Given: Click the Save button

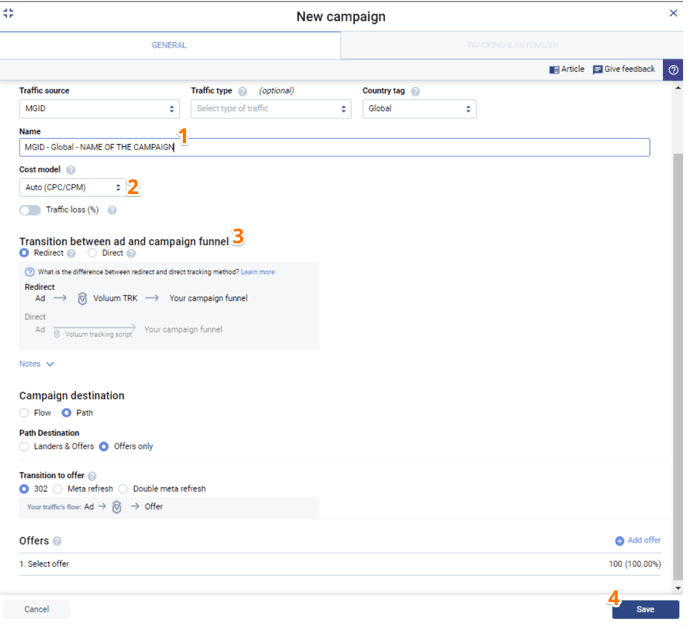Looking at the screenshot, I should click(x=645, y=609).
